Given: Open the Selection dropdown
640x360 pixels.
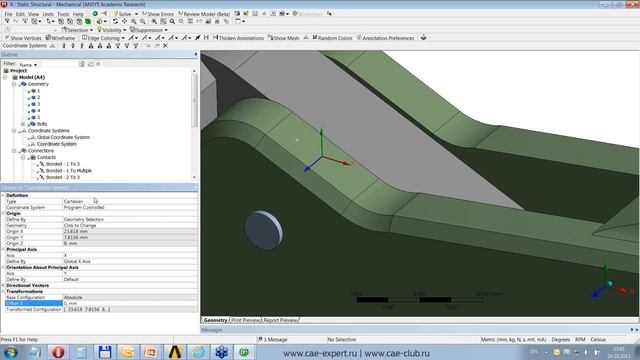Looking at the screenshot, I should point(78,30).
